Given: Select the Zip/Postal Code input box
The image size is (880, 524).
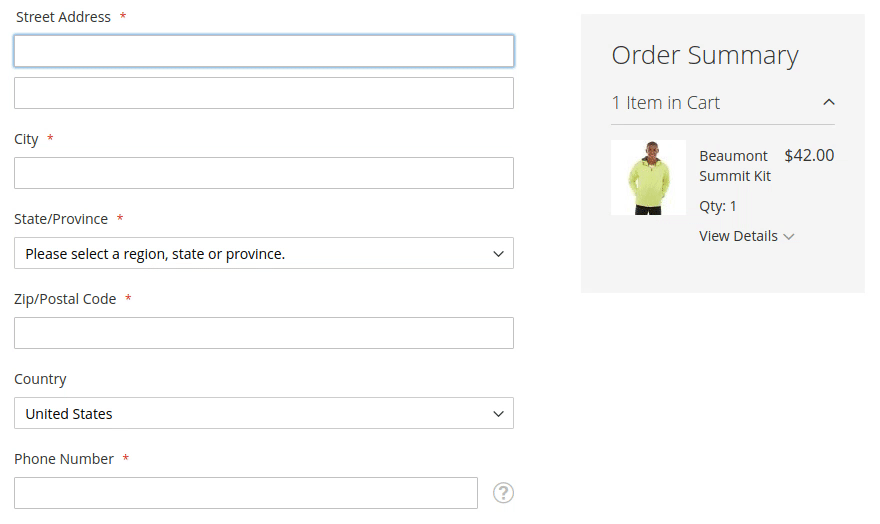Looking at the screenshot, I should tap(264, 333).
